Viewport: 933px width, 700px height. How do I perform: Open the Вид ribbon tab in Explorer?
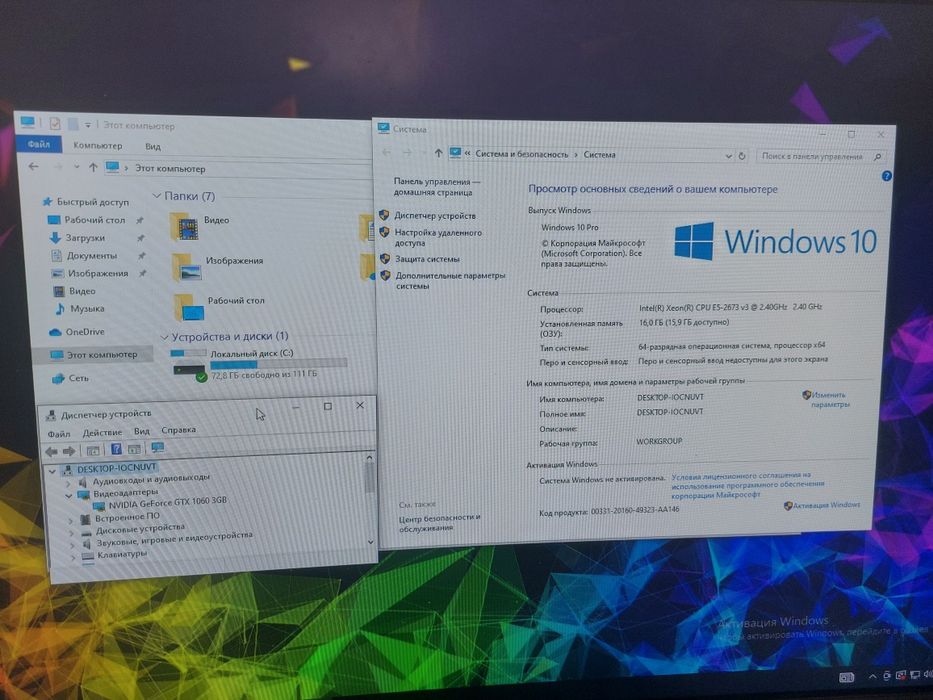pyautogui.click(x=153, y=146)
